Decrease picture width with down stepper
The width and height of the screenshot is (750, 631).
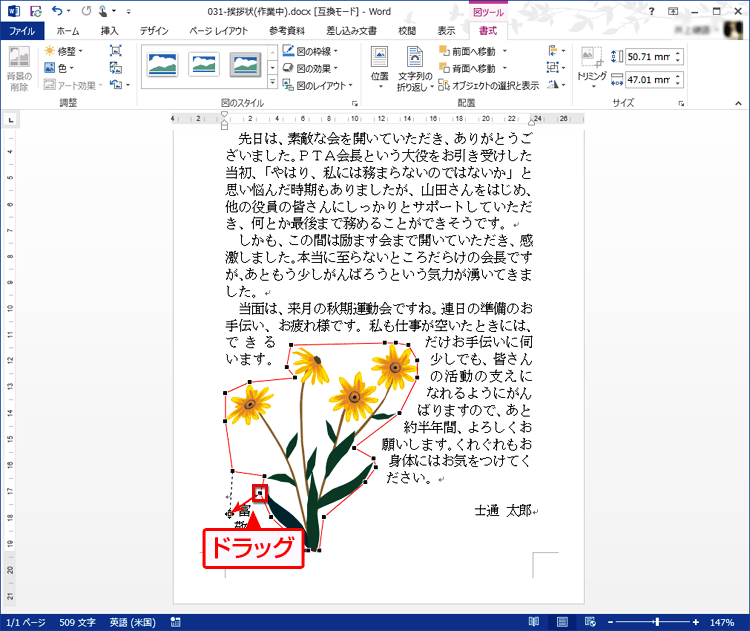[678, 84]
